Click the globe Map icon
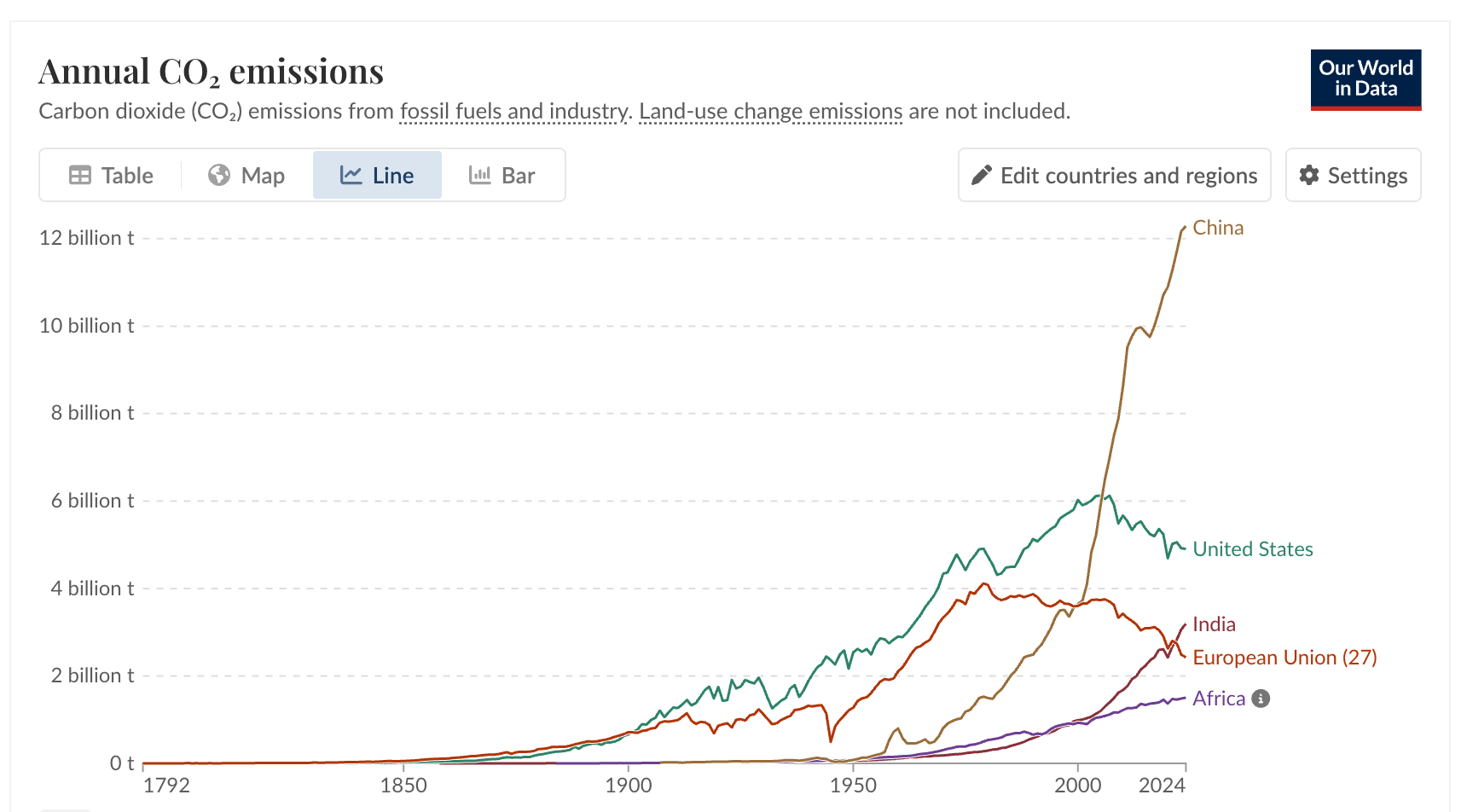Screen dimensions: 1467x812 [219, 175]
